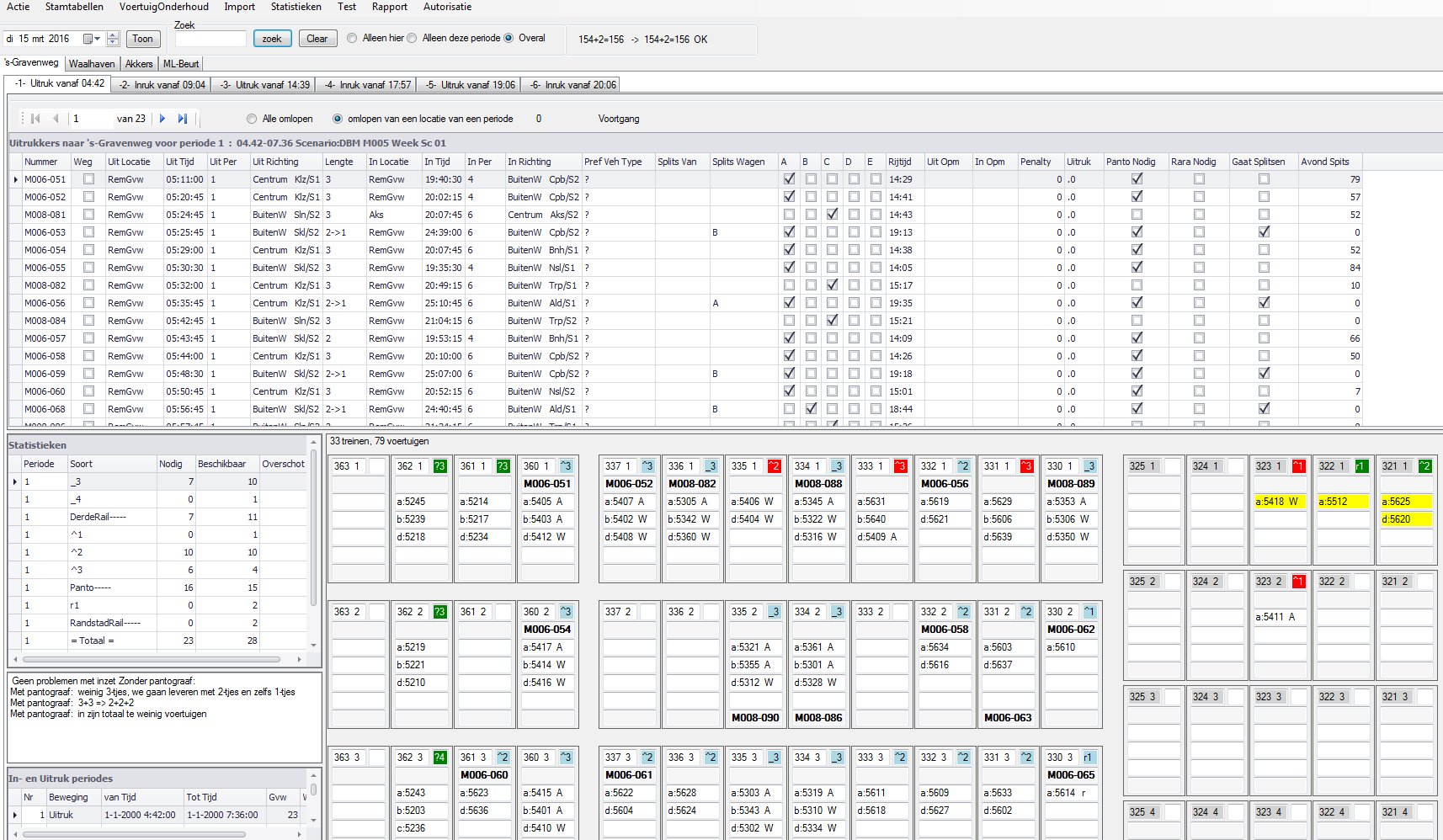
Task: Sort Statistieken by Soort column header
Action: pyautogui.click(x=111, y=464)
